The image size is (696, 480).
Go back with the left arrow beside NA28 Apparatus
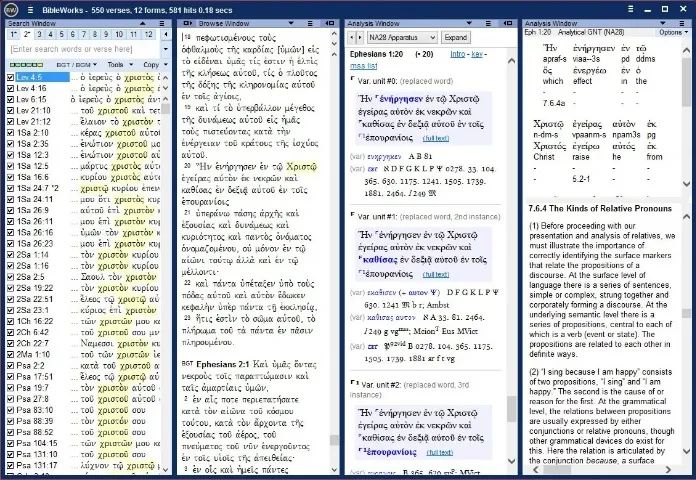tap(352, 38)
